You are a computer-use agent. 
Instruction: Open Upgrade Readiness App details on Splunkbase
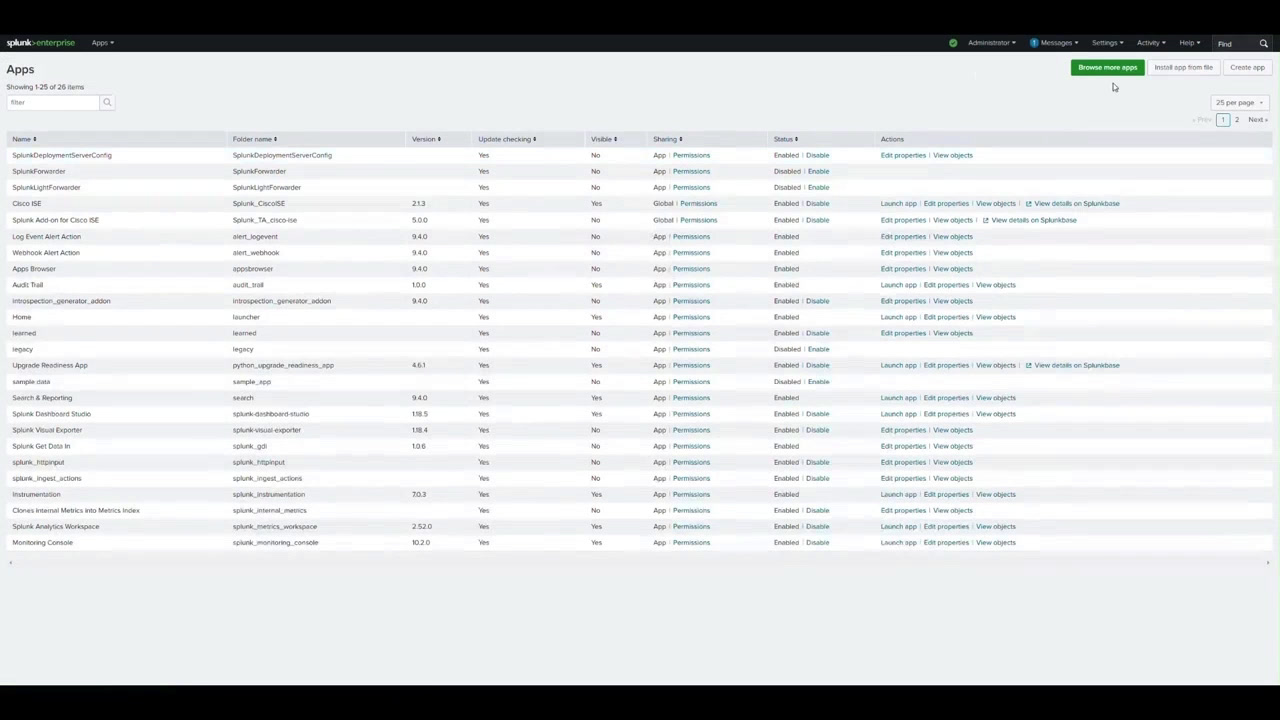tap(1072, 365)
